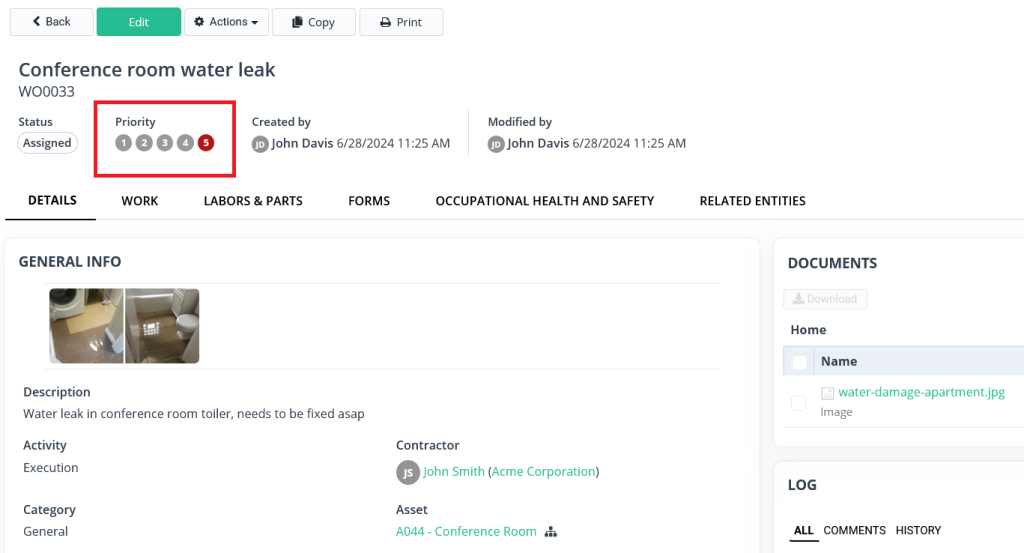Open the first water damage photo thumbnail
This screenshot has height=553, width=1024.
click(x=86, y=326)
